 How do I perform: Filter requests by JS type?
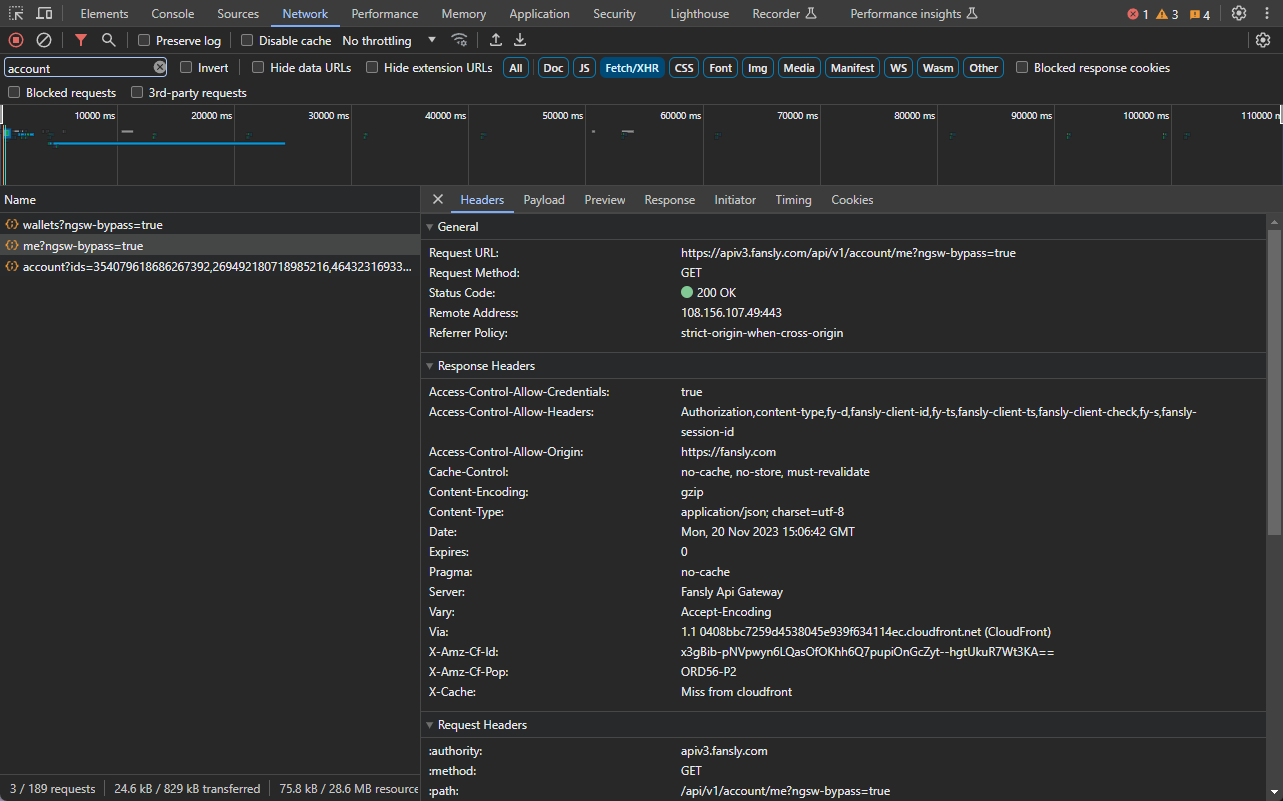point(584,68)
